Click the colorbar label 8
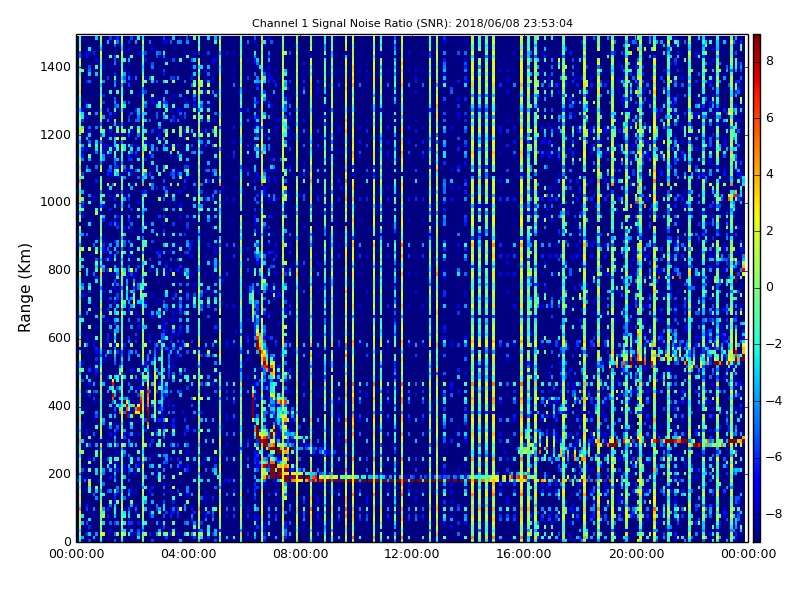The width and height of the screenshot is (800, 600). [x=770, y=61]
